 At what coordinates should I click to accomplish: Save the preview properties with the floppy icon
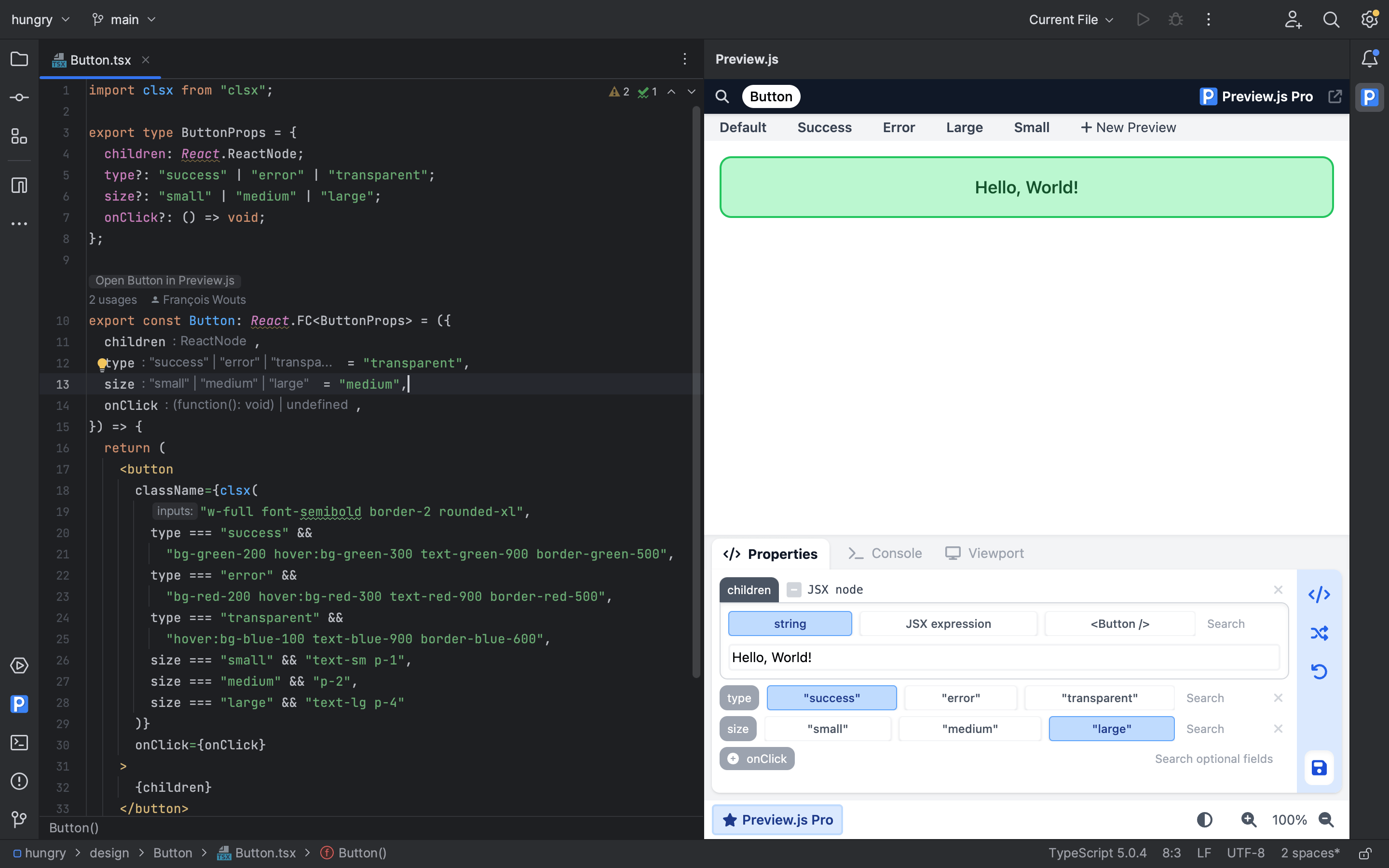1319,768
